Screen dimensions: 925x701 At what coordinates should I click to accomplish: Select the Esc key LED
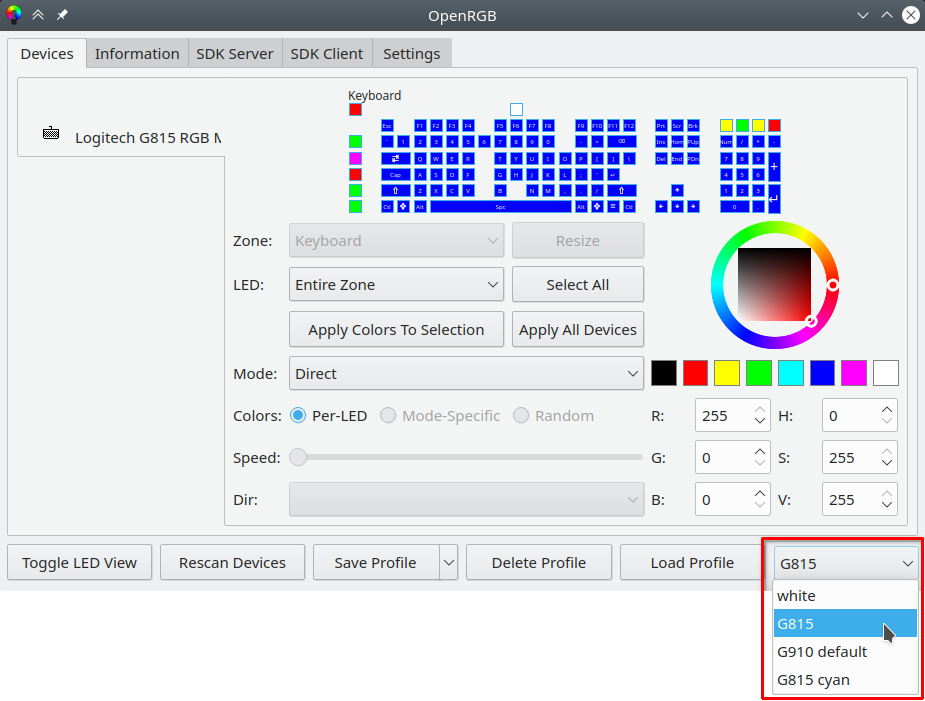387,126
